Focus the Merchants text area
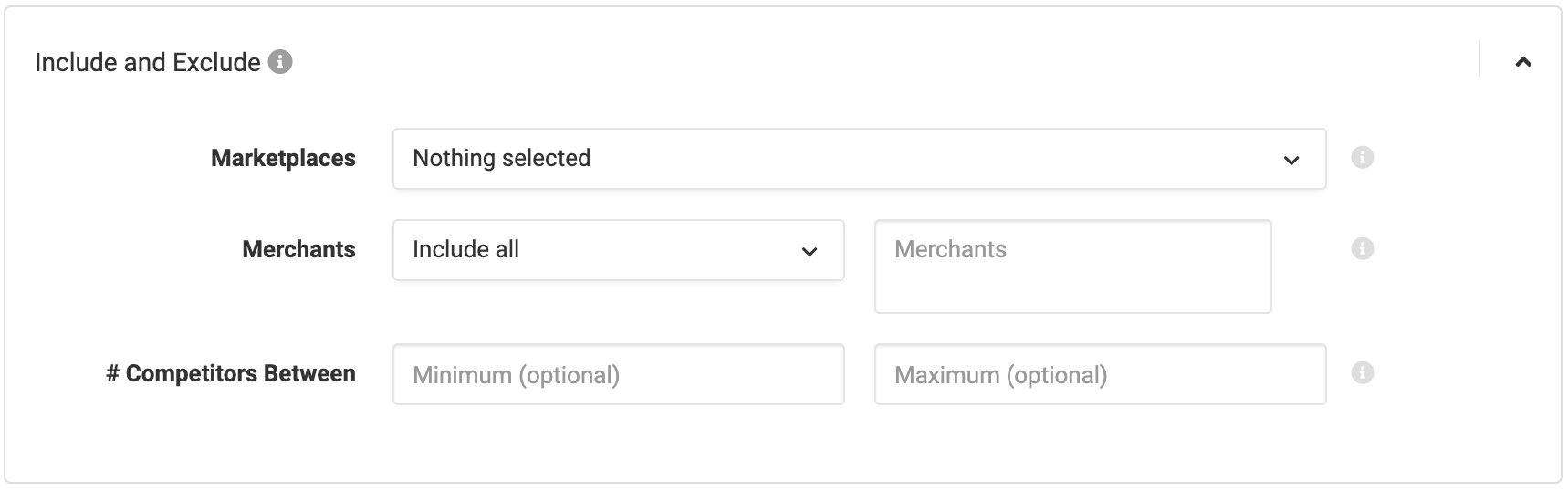 1073,266
